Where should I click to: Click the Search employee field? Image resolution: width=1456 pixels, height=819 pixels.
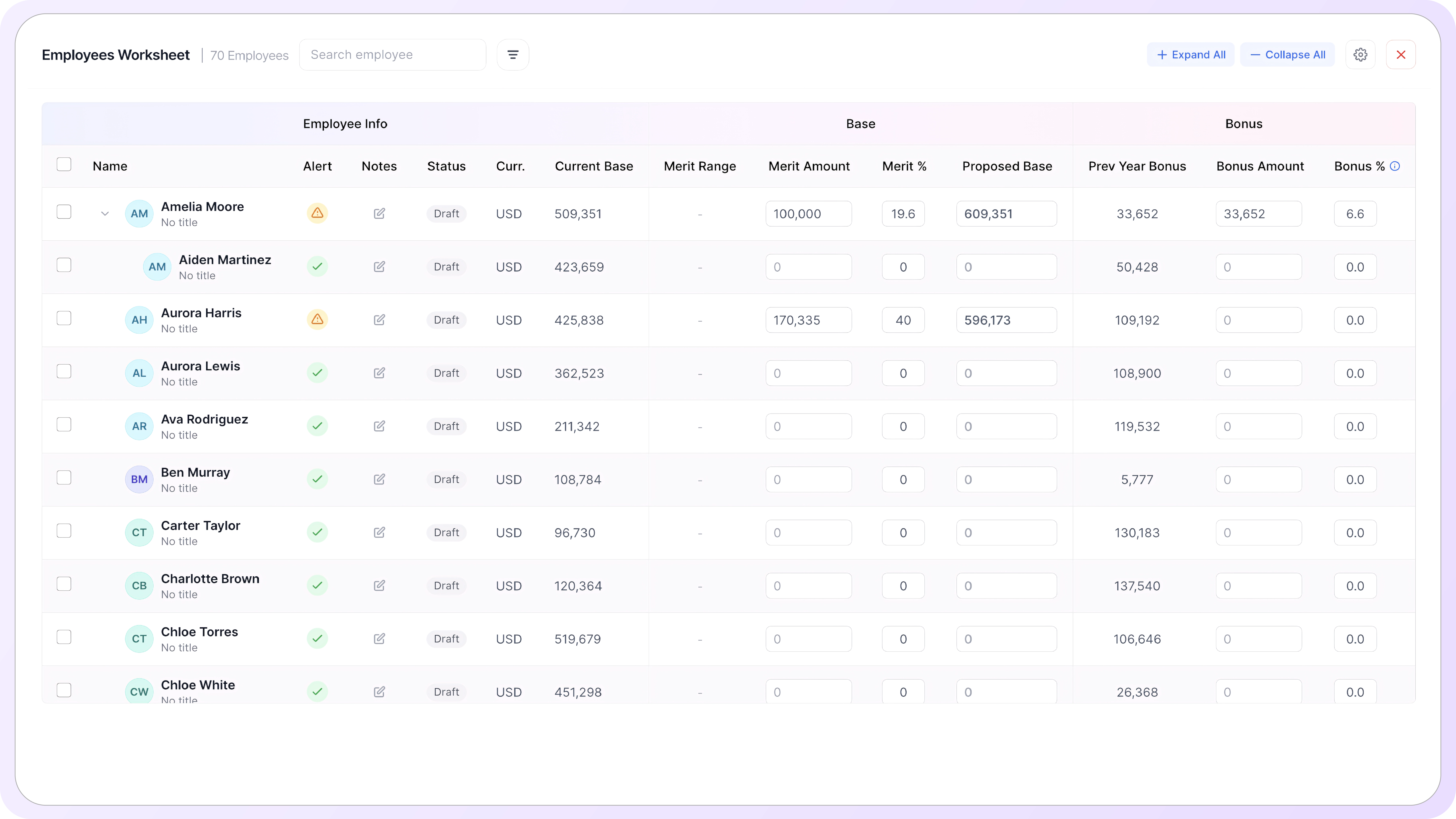click(392, 55)
